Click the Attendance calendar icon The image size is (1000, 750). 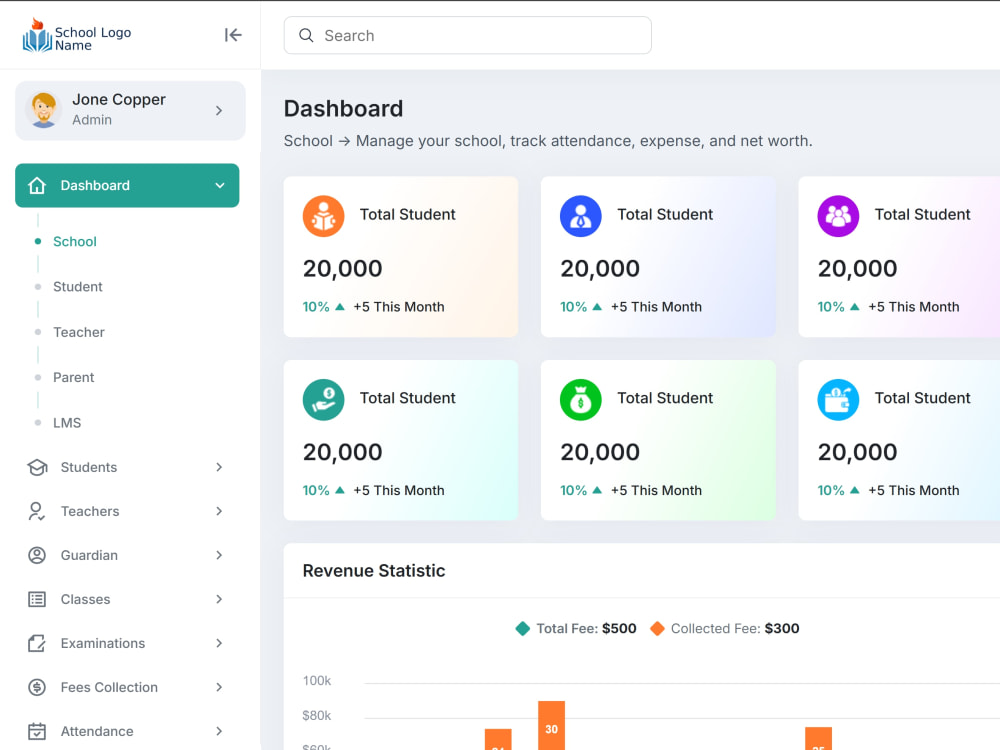(x=37, y=732)
